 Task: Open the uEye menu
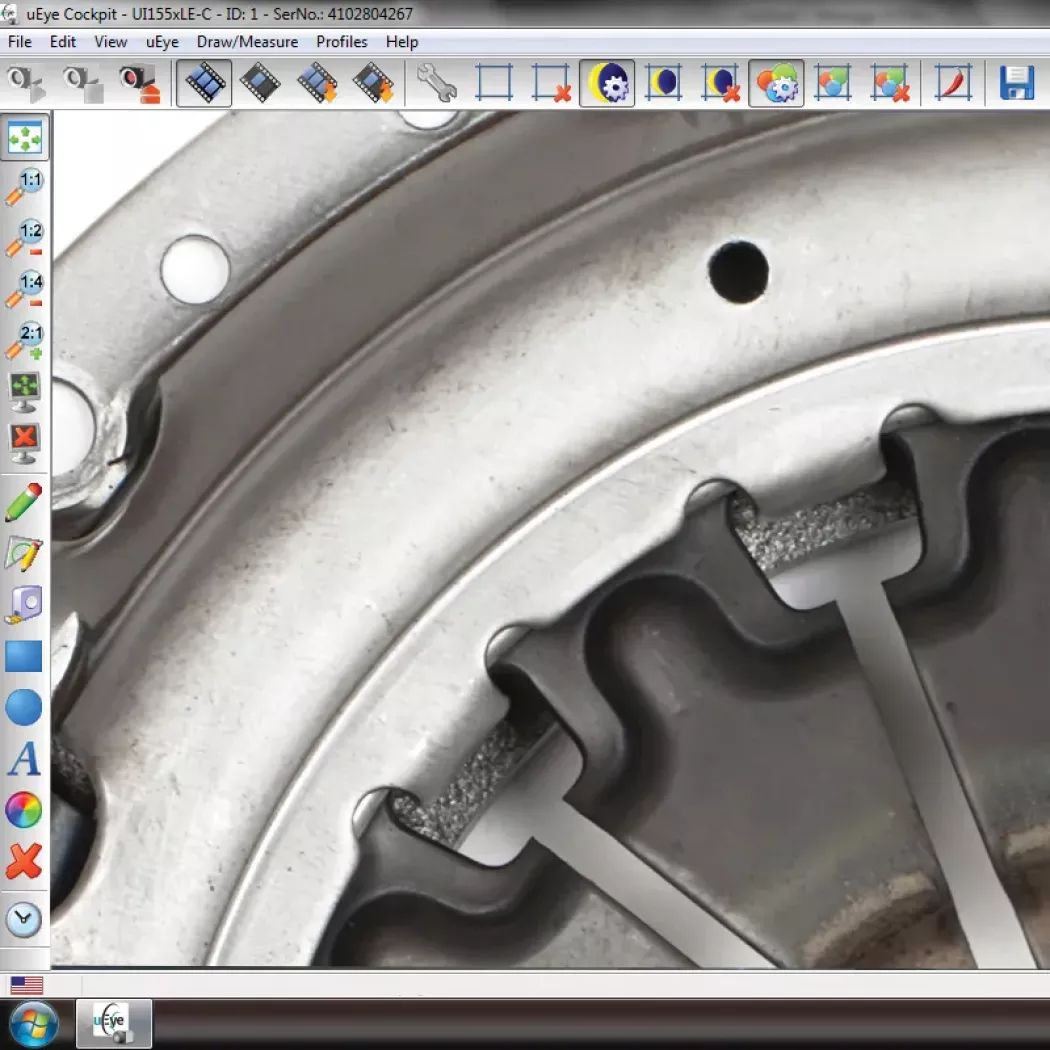click(162, 42)
